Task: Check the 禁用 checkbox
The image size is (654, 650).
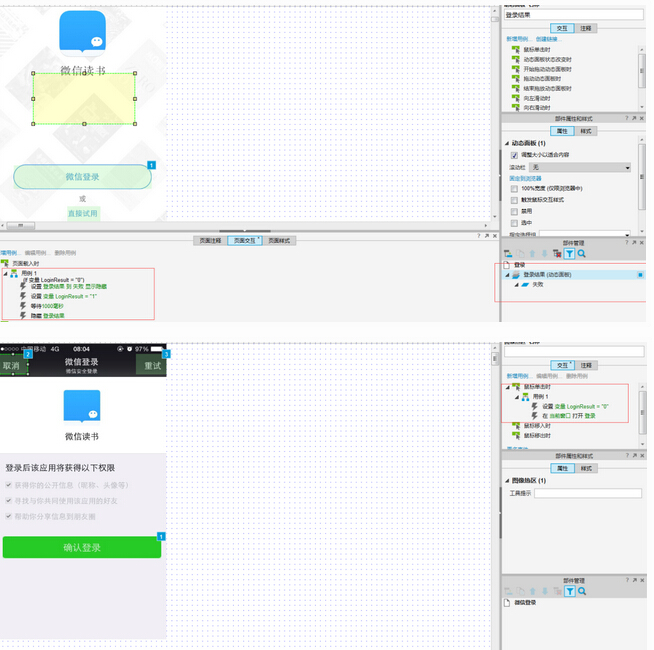Action: coord(514,211)
